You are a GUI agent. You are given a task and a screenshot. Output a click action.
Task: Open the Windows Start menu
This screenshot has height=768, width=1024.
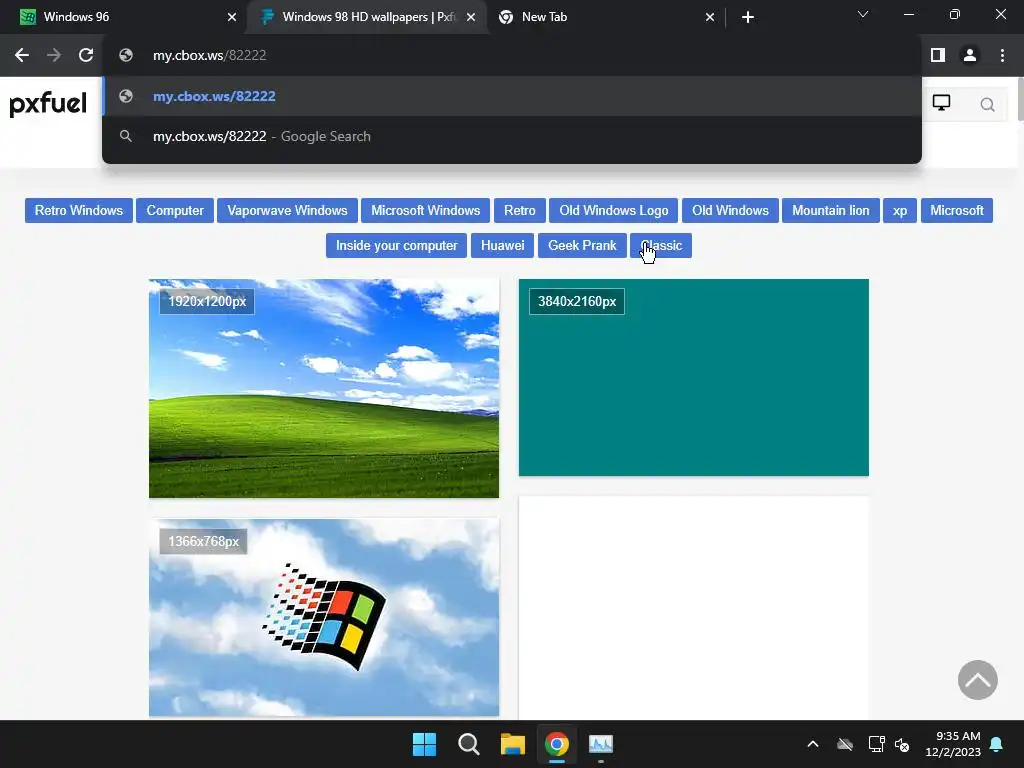point(424,744)
